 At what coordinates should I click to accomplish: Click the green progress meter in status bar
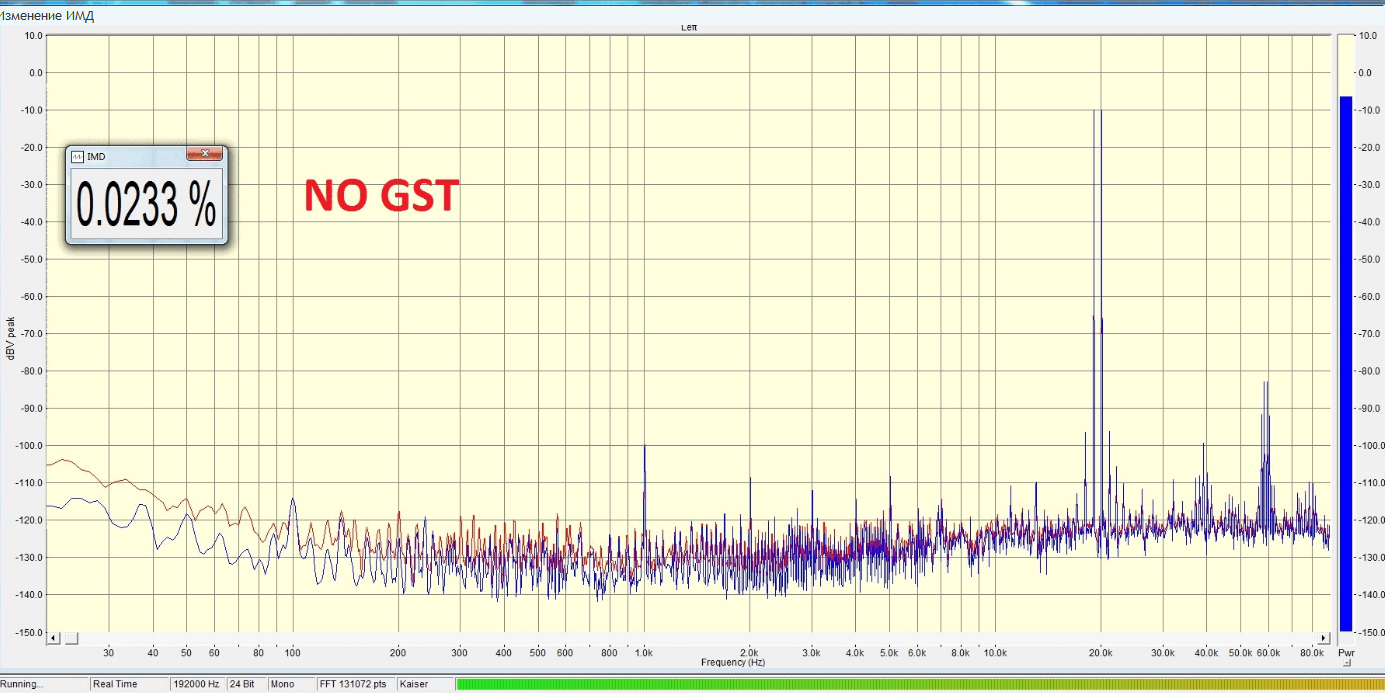[920, 685]
